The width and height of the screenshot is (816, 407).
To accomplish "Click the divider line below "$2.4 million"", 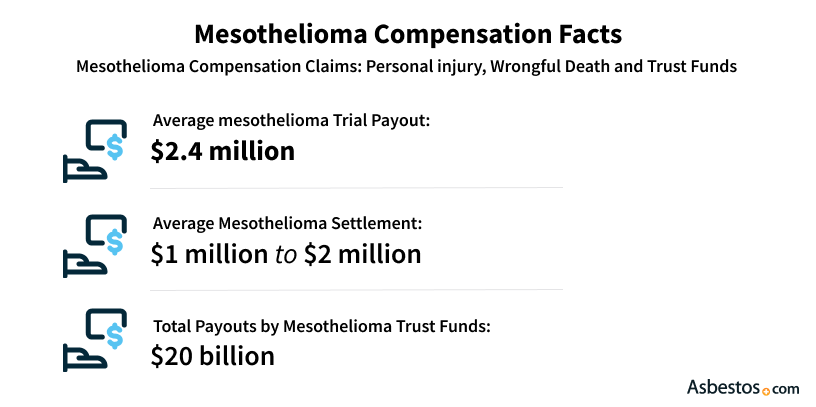I will pos(356,187).
